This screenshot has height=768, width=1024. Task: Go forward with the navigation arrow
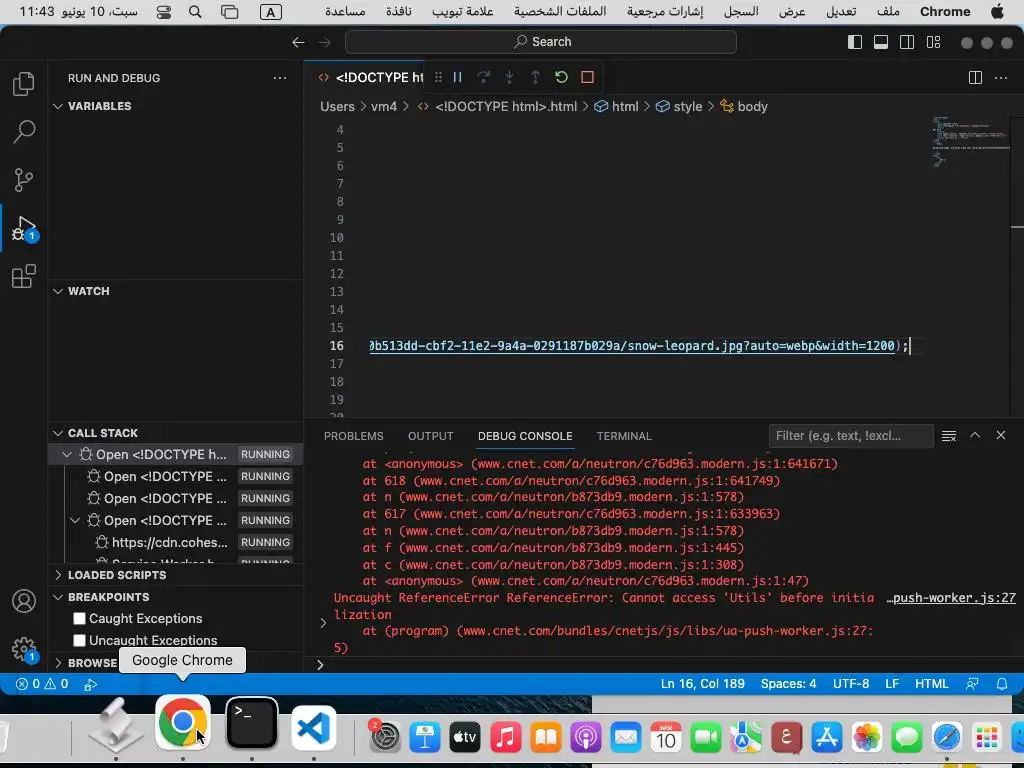[x=325, y=42]
